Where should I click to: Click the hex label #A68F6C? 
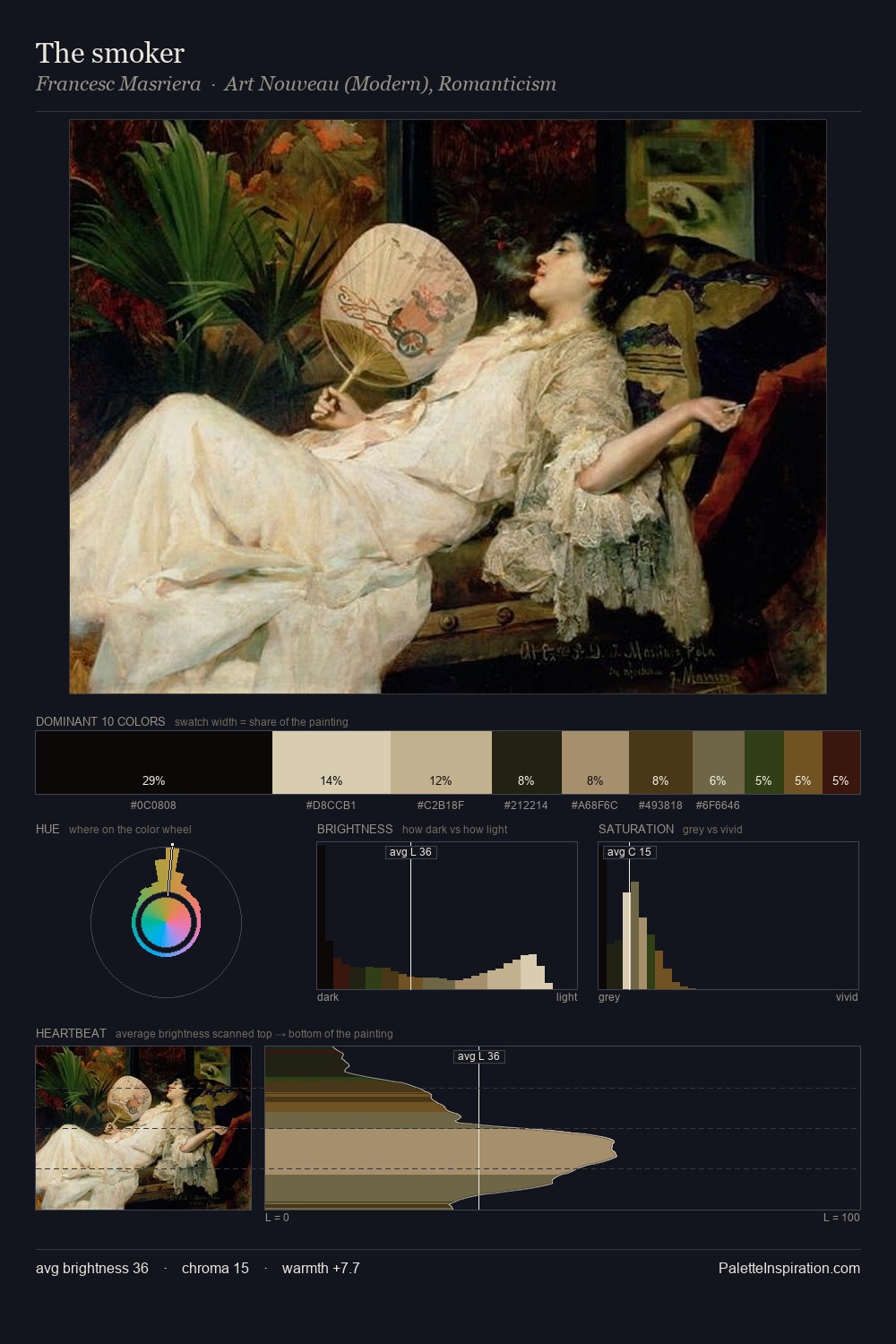[x=595, y=806]
